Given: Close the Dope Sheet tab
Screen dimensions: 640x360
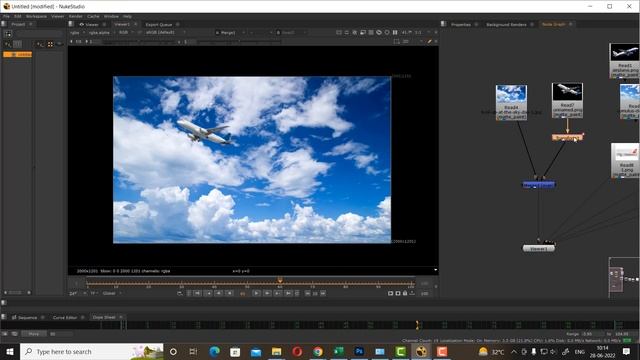Looking at the screenshot, I should (x=121, y=317).
